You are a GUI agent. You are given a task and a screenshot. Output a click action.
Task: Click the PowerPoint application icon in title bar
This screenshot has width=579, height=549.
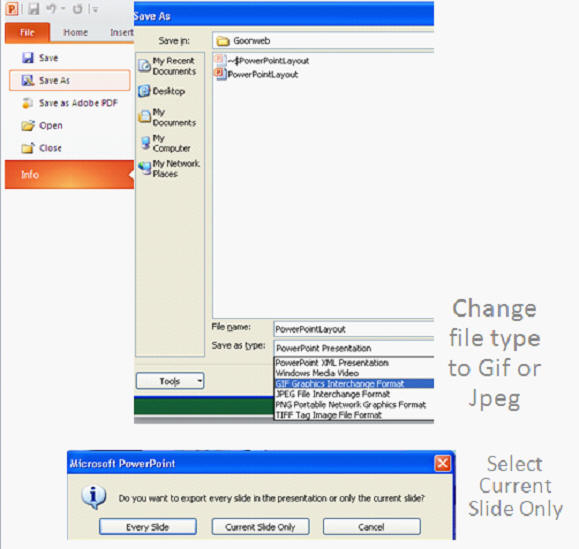12,9
